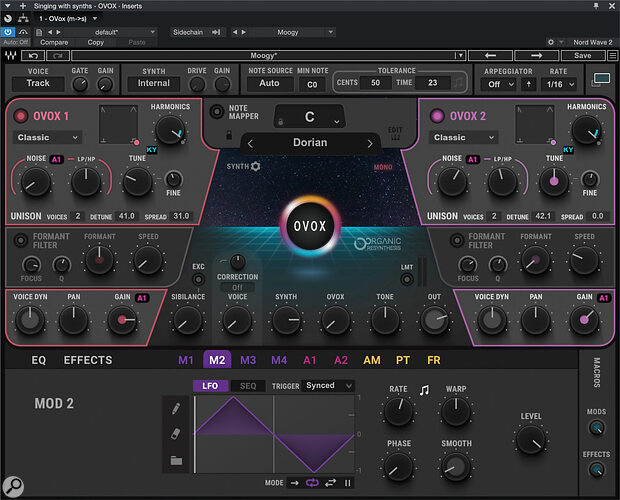Click the Waves logo icon
This screenshot has height=500, width=620.
click(x=11, y=56)
